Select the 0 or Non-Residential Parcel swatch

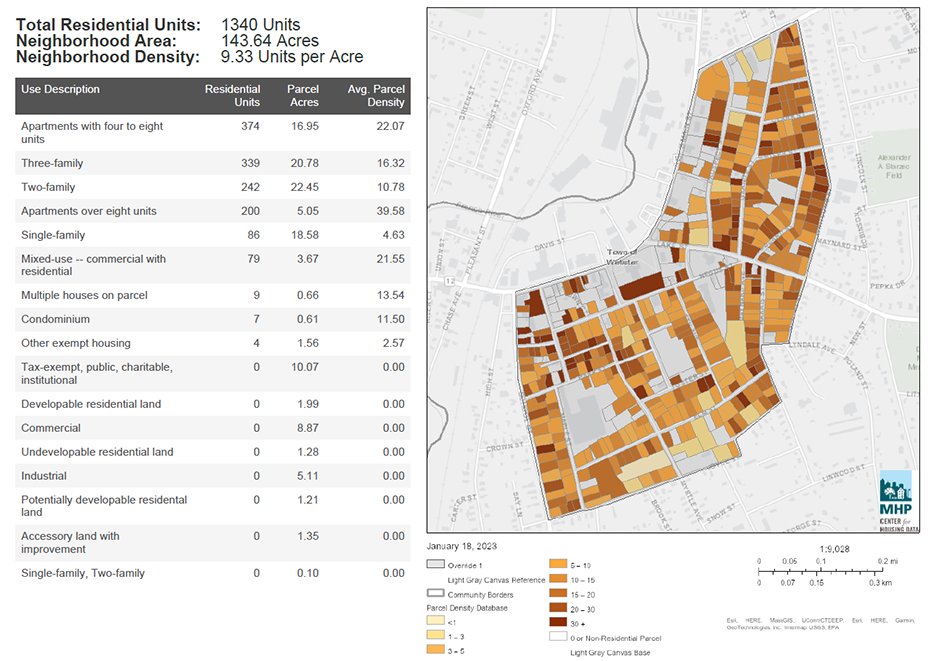558,637
